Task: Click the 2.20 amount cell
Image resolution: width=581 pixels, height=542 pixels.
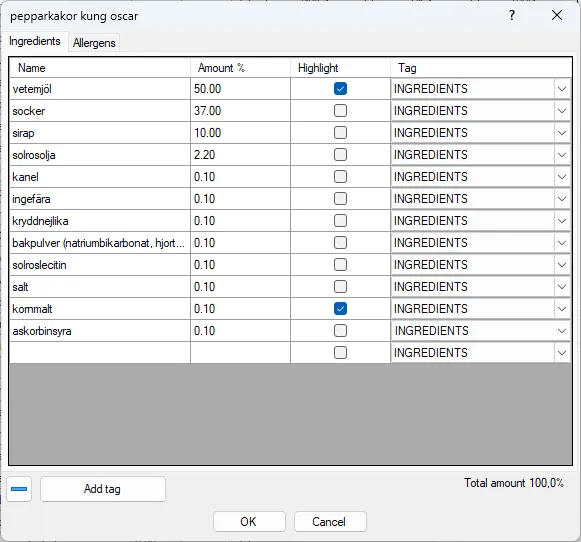Action: point(240,155)
